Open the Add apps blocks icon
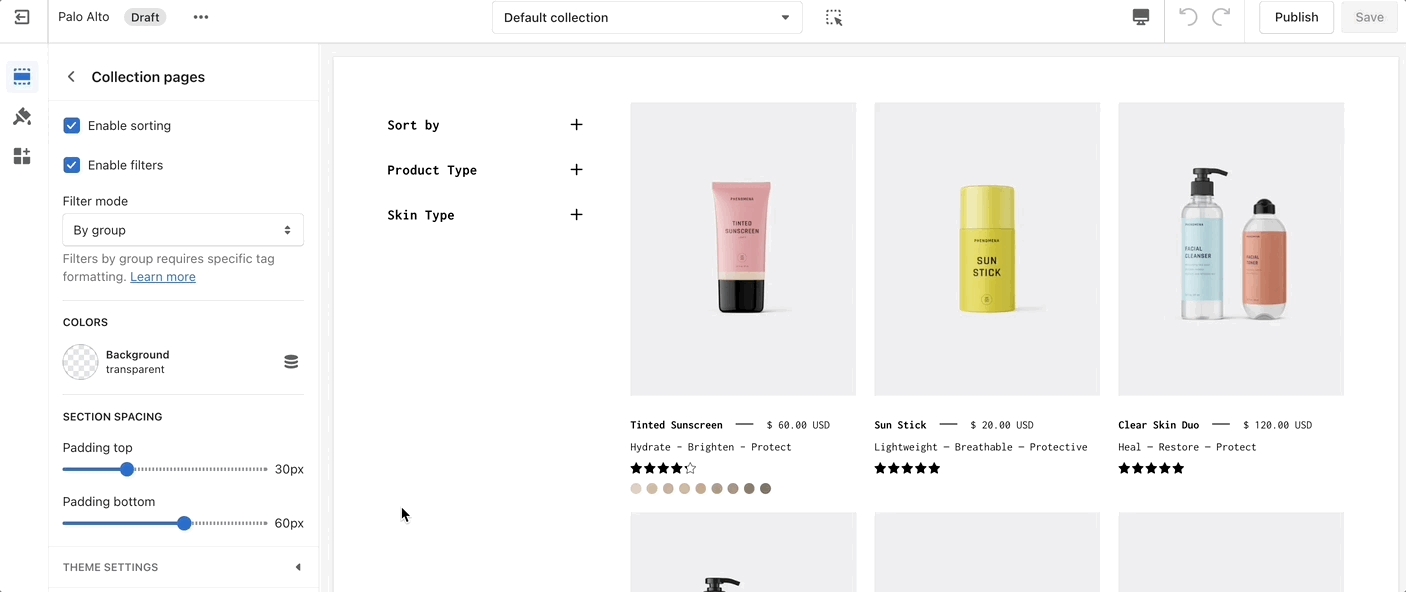The width and height of the screenshot is (1406, 592). click(x=22, y=156)
